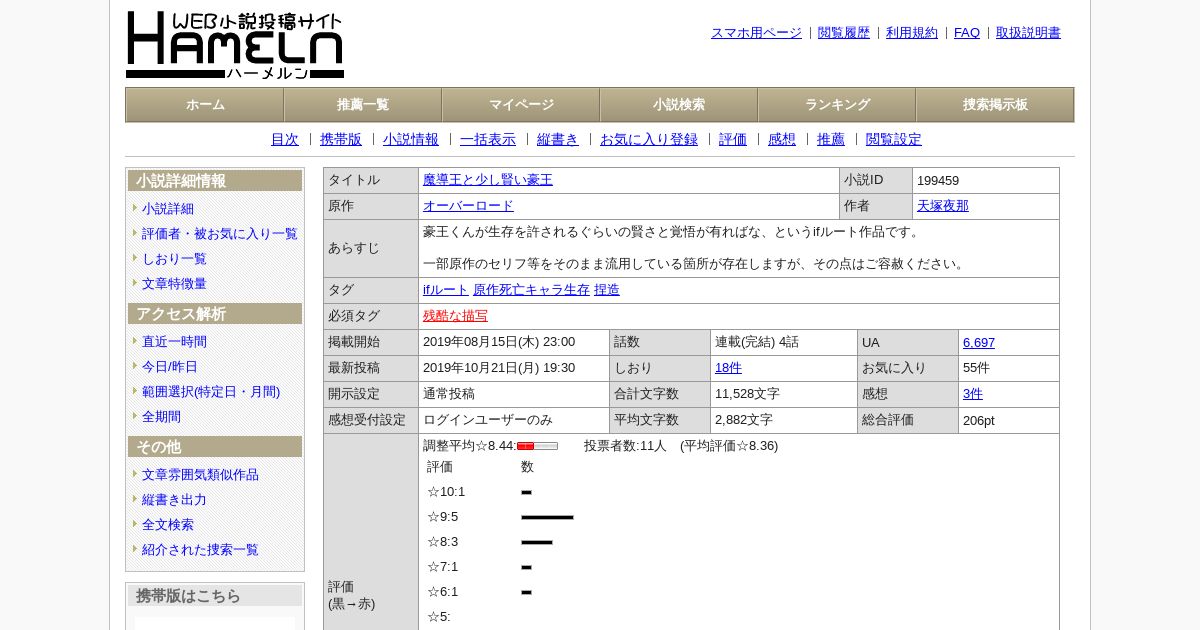This screenshot has height=630, width=1200.
Task: Open 推薦 in the submenu
Action: (831, 140)
